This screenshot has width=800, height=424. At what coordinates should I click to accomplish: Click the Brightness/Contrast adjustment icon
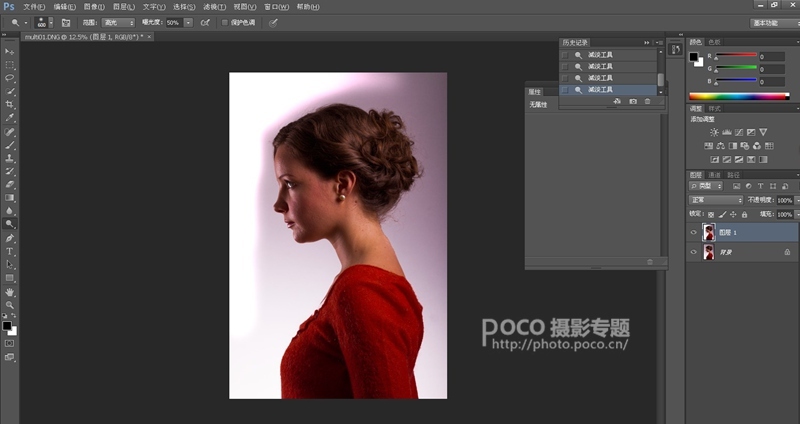714,132
